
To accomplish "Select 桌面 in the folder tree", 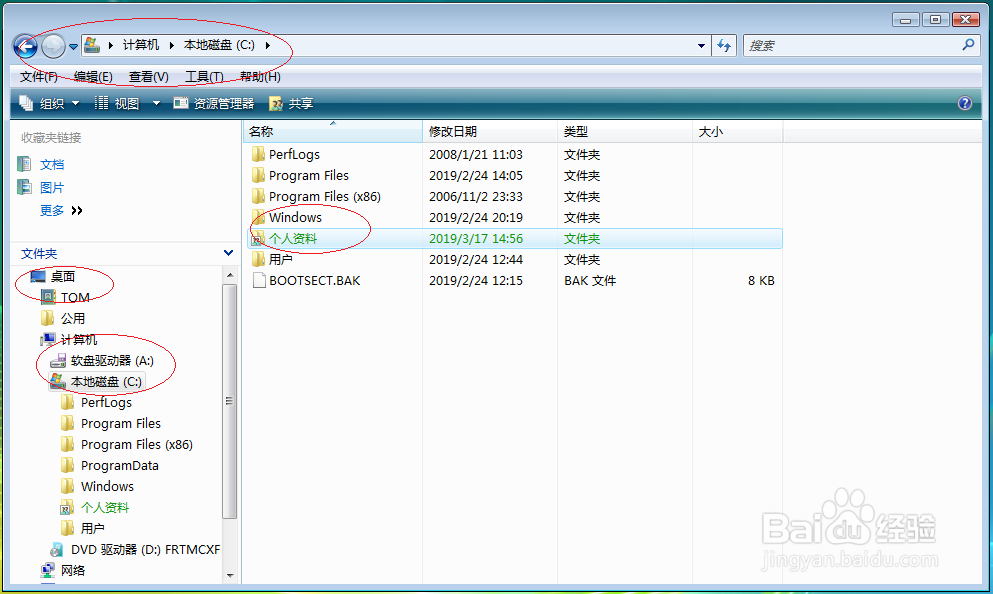I will point(63,277).
